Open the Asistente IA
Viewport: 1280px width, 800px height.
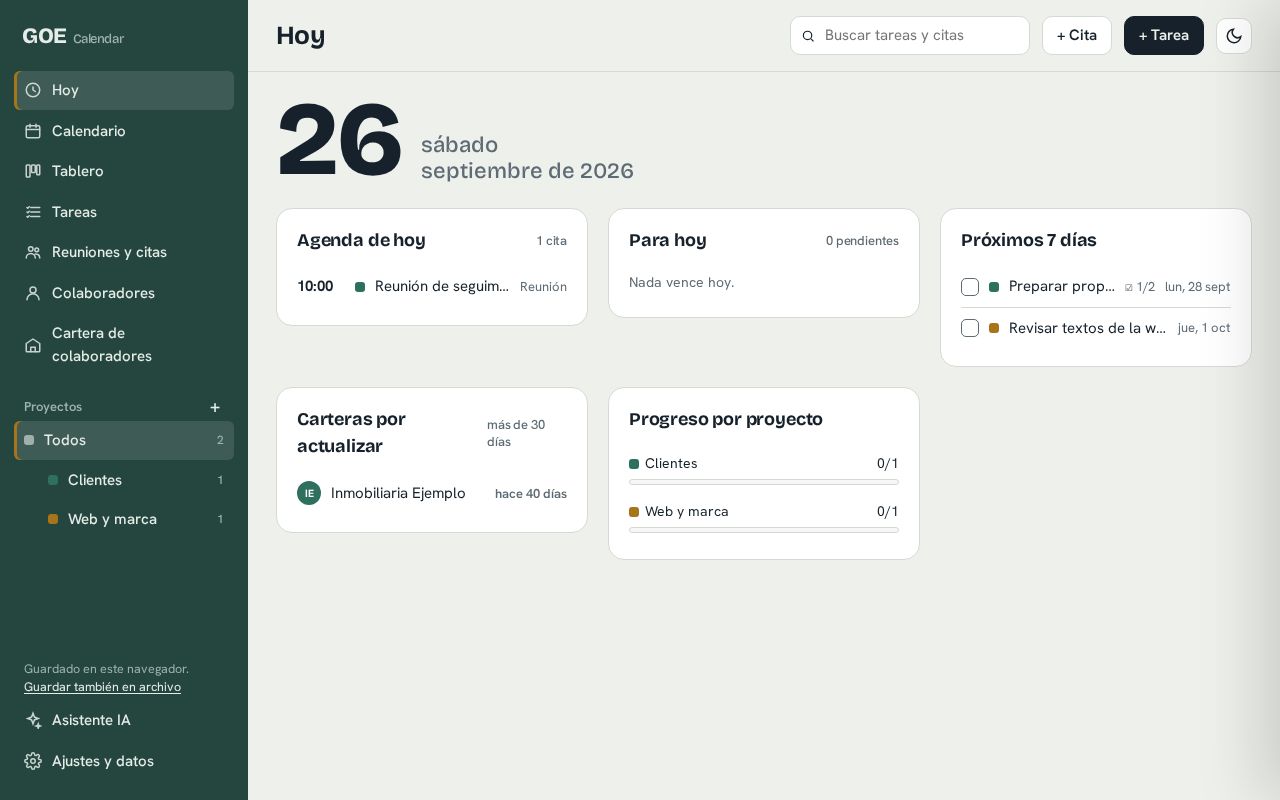124,720
